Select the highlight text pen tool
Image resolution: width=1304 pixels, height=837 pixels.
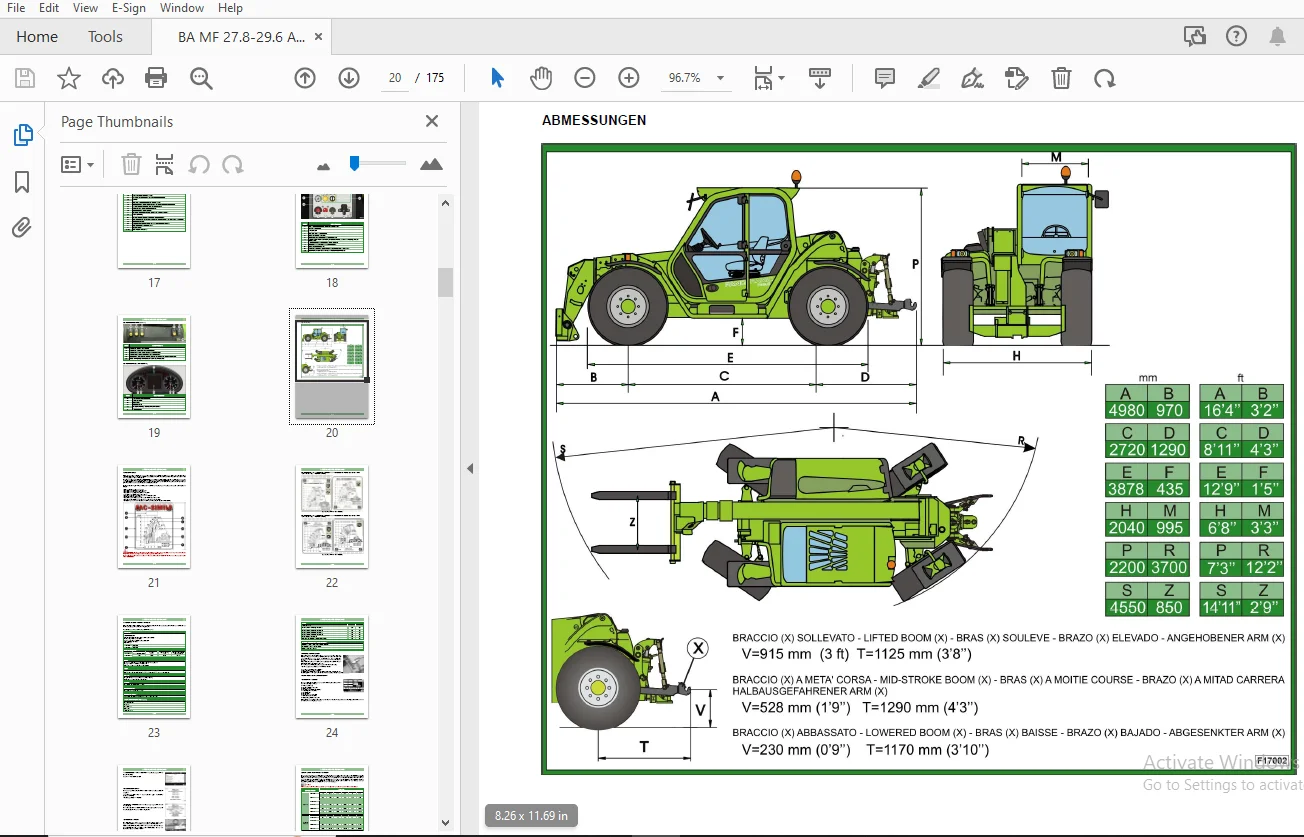(929, 78)
